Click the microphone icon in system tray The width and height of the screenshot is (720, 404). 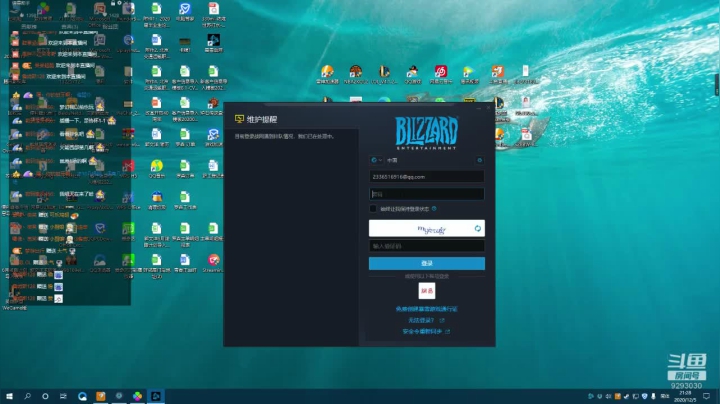point(653,396)
